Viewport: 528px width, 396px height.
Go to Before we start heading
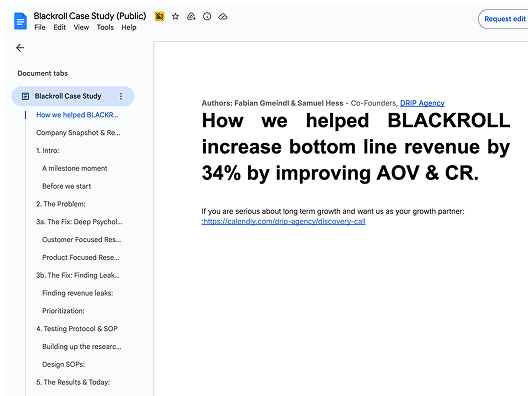click(67, 186)
